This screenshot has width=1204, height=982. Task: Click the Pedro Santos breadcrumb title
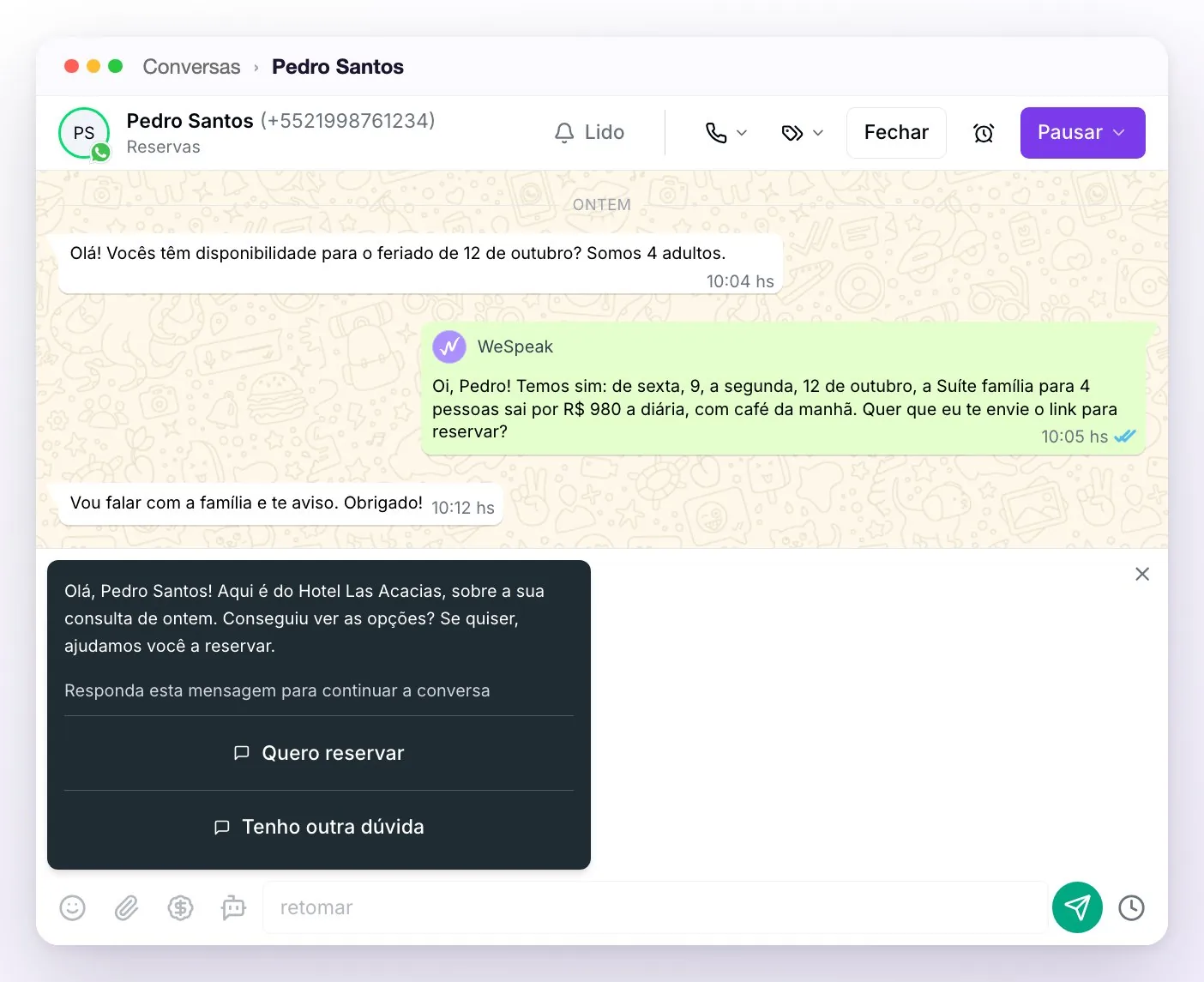click(338, 67)
